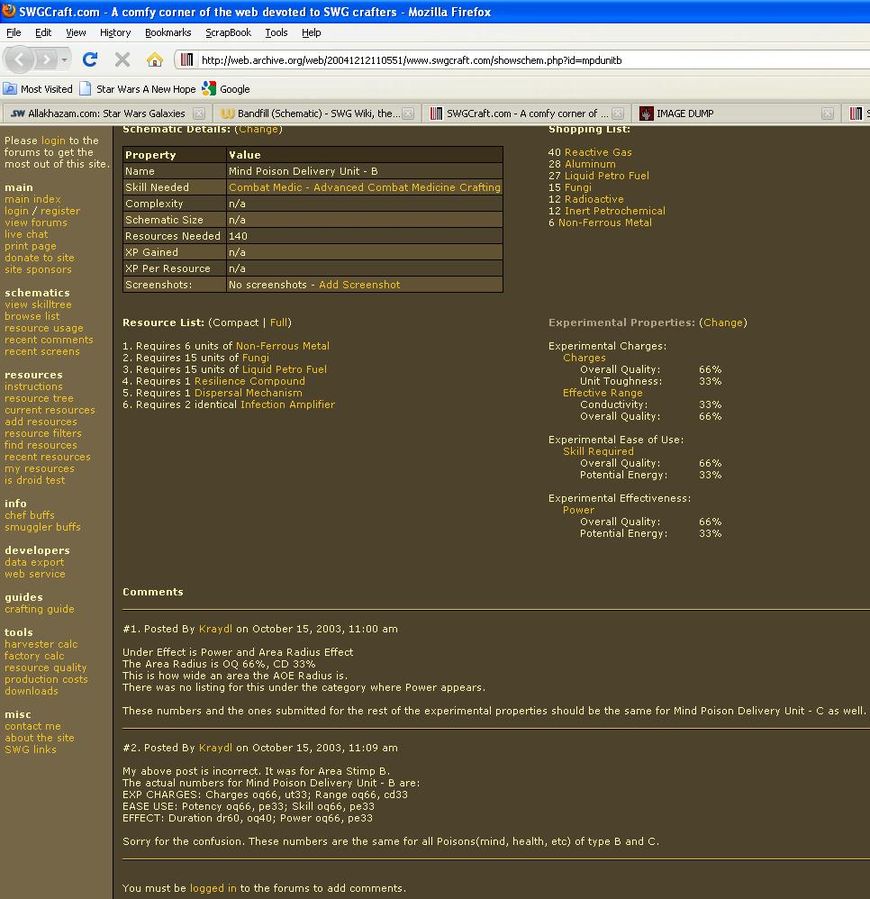Viewport: 870px width, 899px height.
Task: Reload the current page
Action: tap(90, 60)
